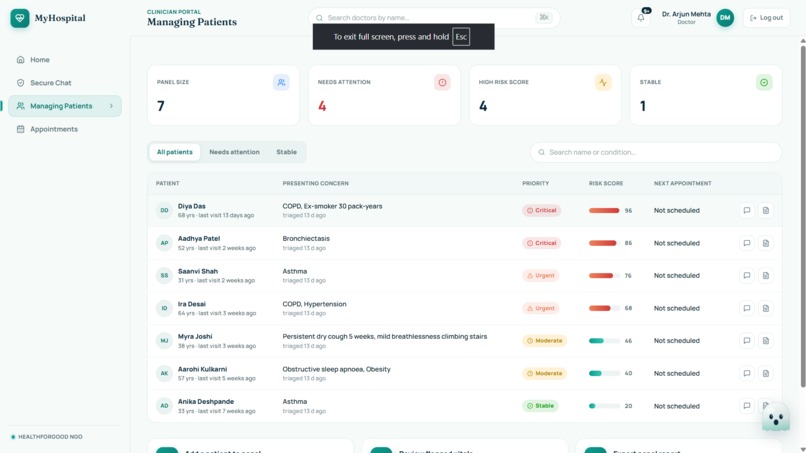This screenshot has height=453, width=806.
Task: Click the Critical badge for Aadhya Patel
Action: click(x=541, y=243)
